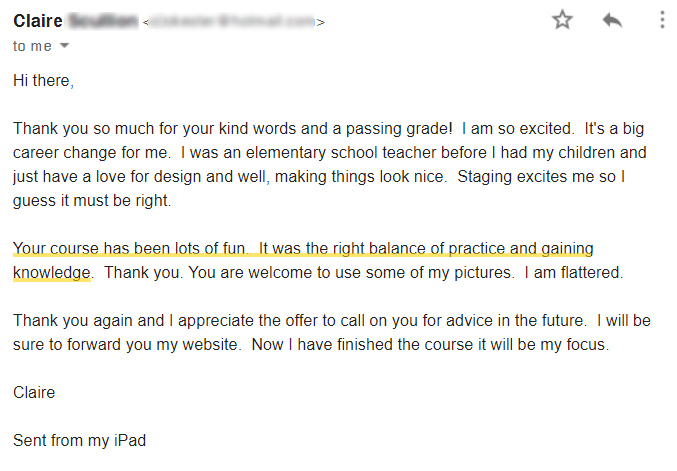
Task: Click the highlighted 'Your course has been lots of fun' text
Action: (x=130, y=248)
